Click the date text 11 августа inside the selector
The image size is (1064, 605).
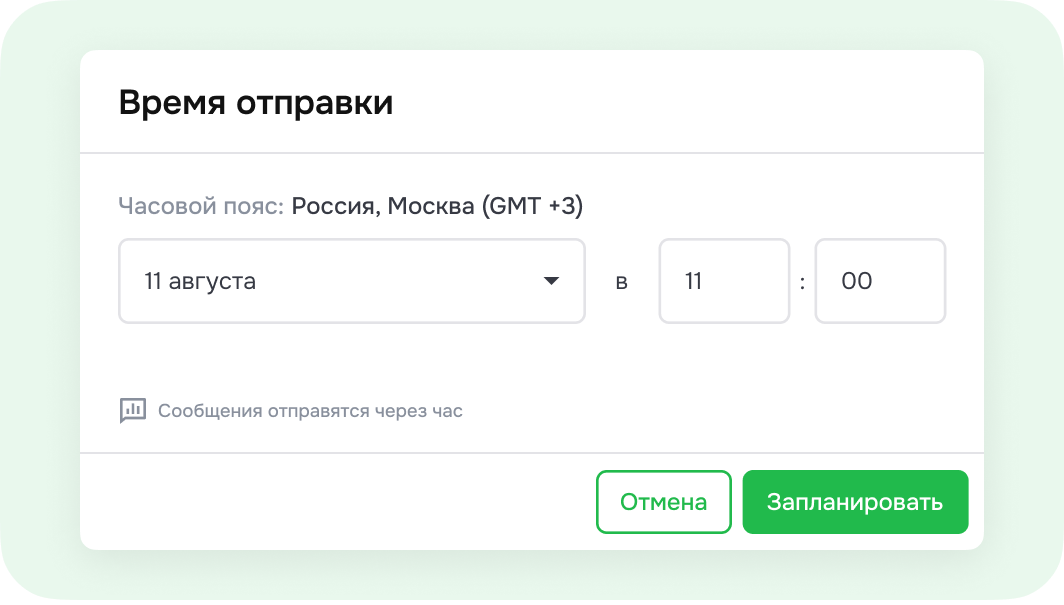click(x=198, y=281)
